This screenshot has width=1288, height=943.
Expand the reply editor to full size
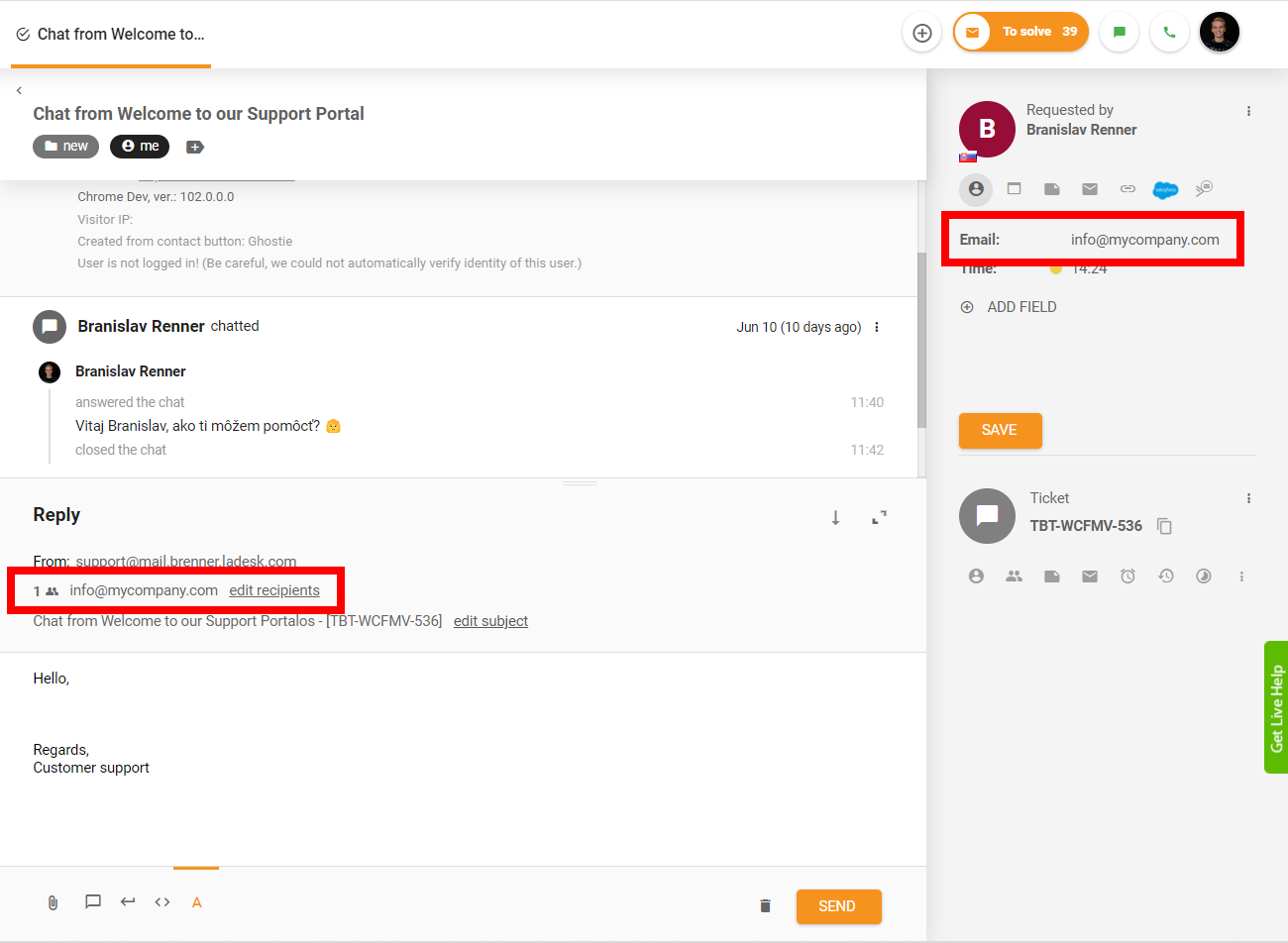pos(879,517)
